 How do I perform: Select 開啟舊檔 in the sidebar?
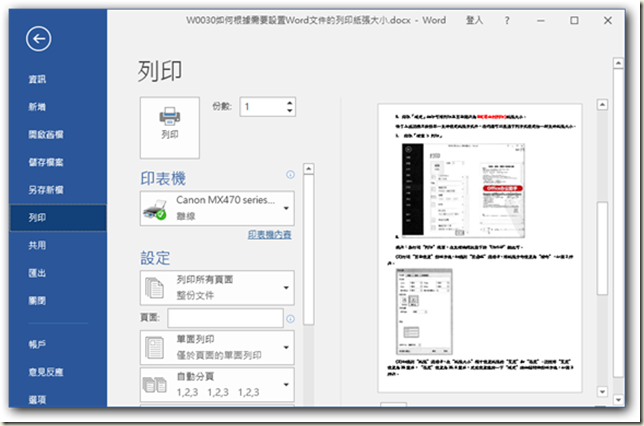[46, 135]
